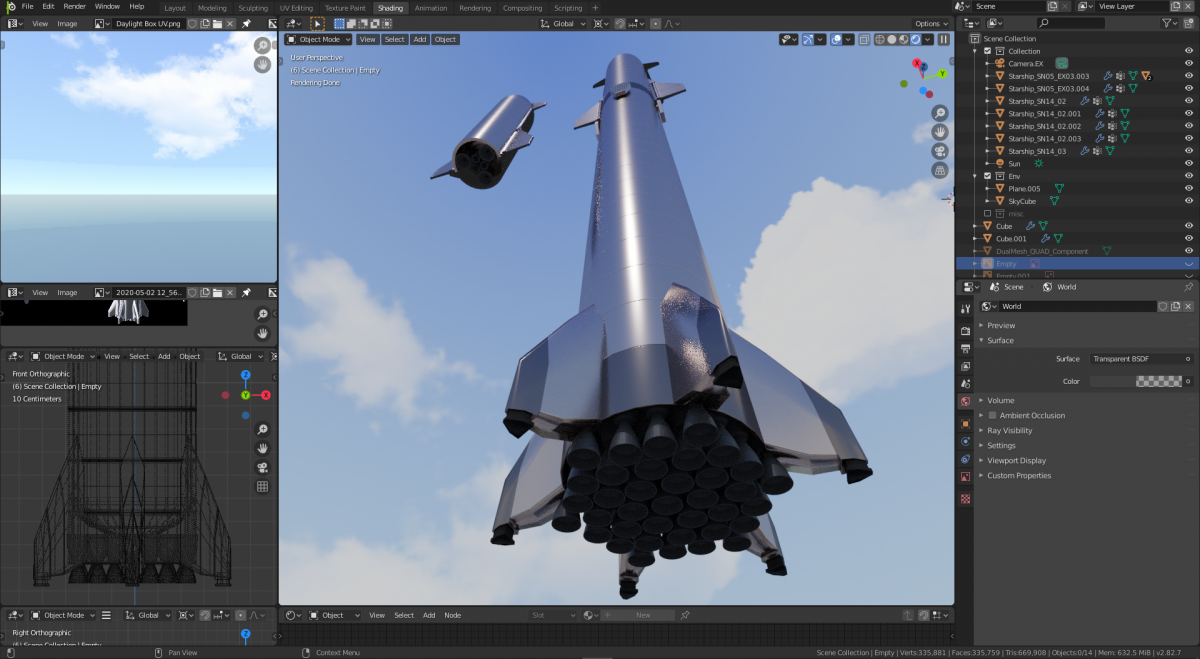Click Add in the main viewport header
Image resolution: width=1200 pixels, height=659 pixels.
tap(420, 40)
